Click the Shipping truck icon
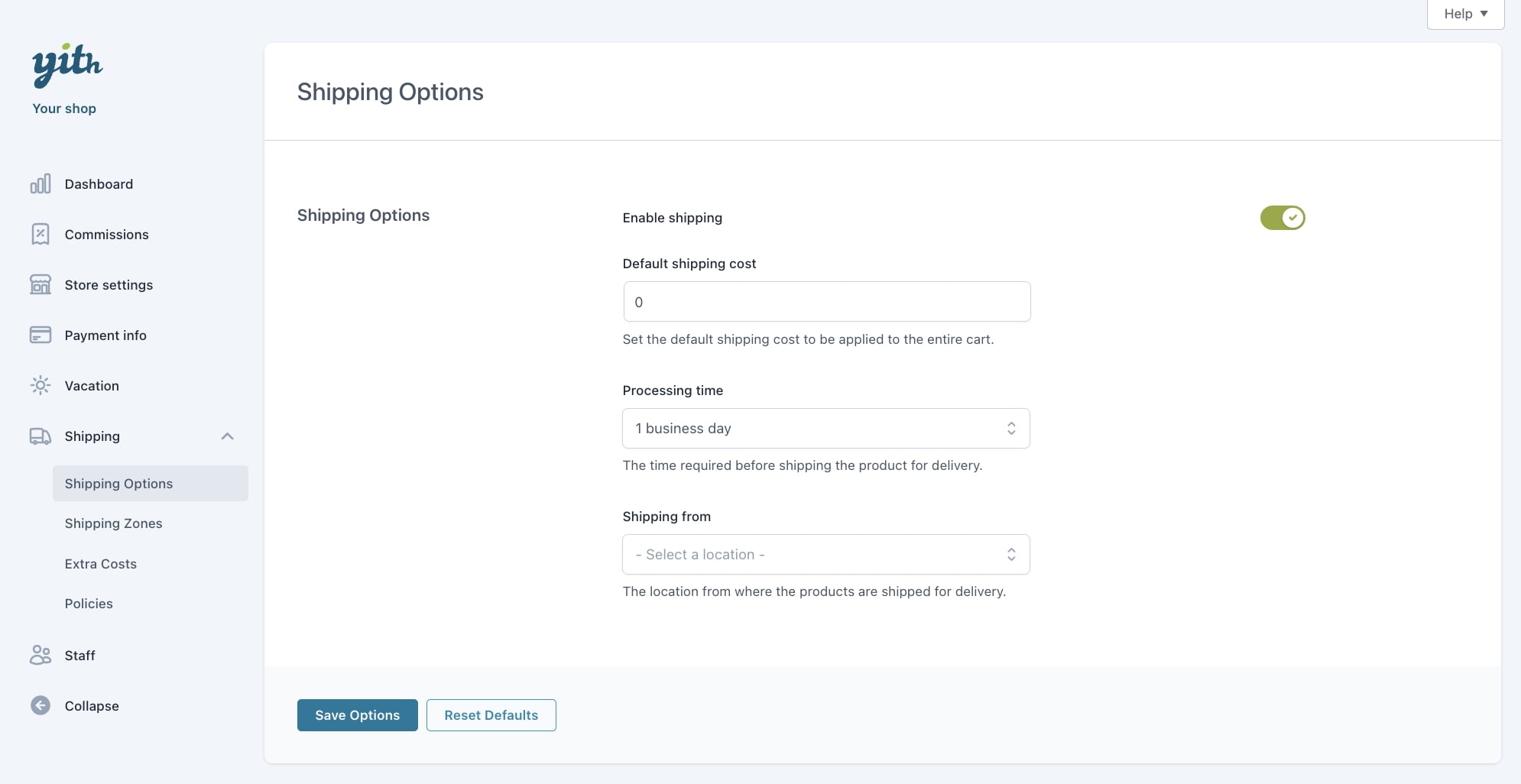The height and width of the screenshot is (784, 1521). coord(41,436)
